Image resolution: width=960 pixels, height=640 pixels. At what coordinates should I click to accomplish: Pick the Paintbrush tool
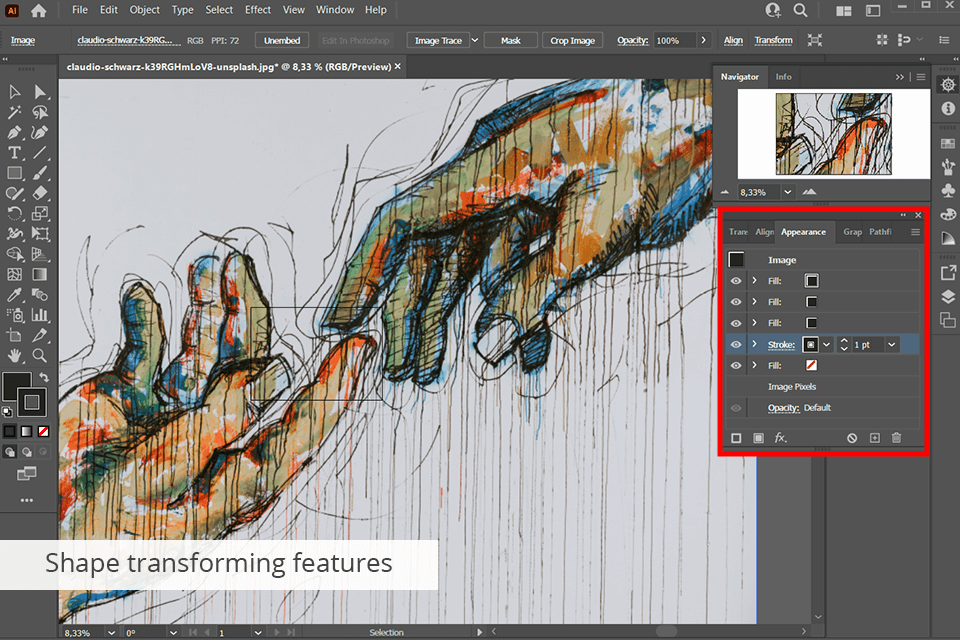40,173
